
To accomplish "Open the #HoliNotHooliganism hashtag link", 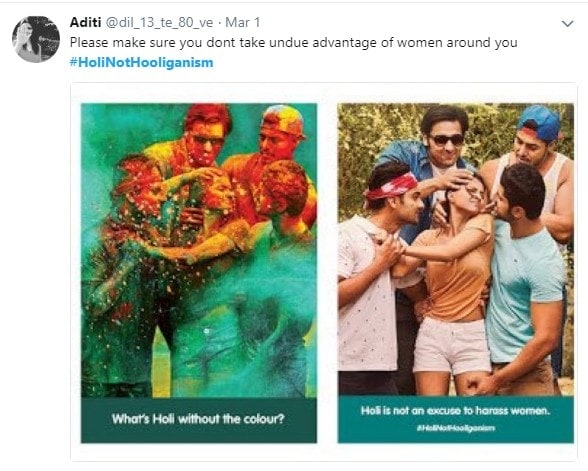I will (141, 62).
